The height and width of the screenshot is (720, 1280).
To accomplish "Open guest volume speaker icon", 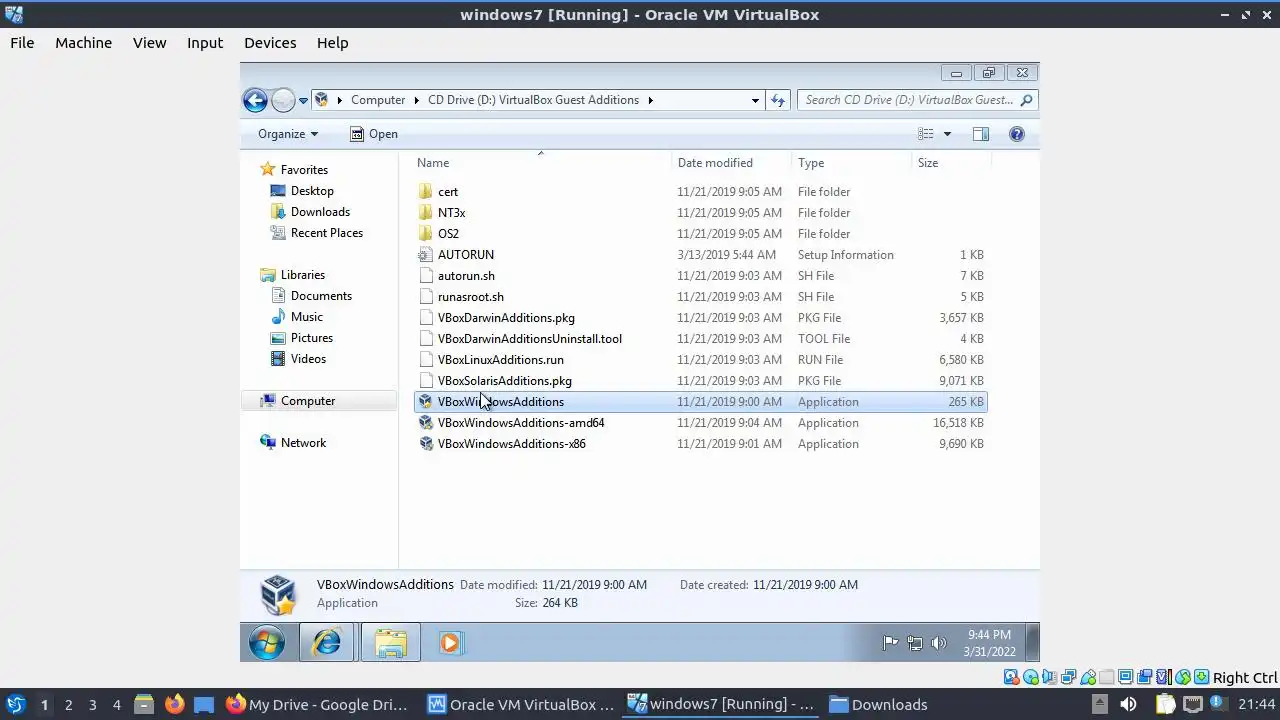I will click(938, 643).
